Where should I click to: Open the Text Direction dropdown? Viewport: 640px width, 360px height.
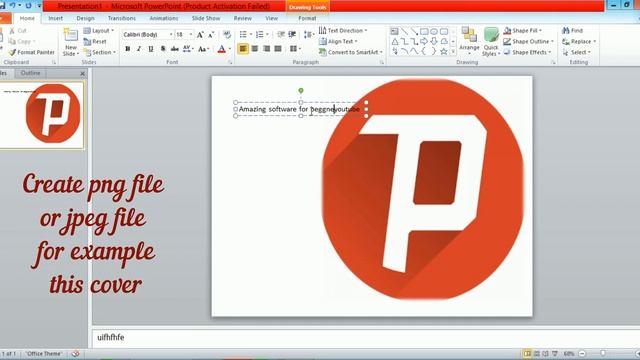pos(343,31)
